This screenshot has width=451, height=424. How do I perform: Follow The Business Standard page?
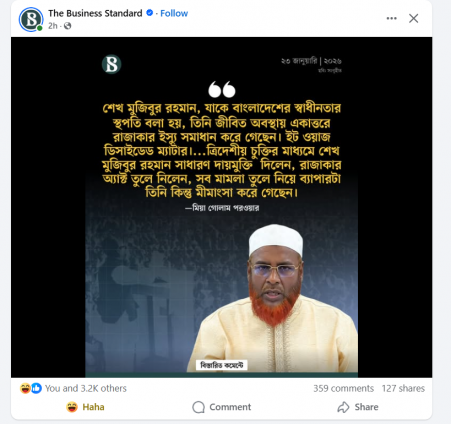pos(174,13)
